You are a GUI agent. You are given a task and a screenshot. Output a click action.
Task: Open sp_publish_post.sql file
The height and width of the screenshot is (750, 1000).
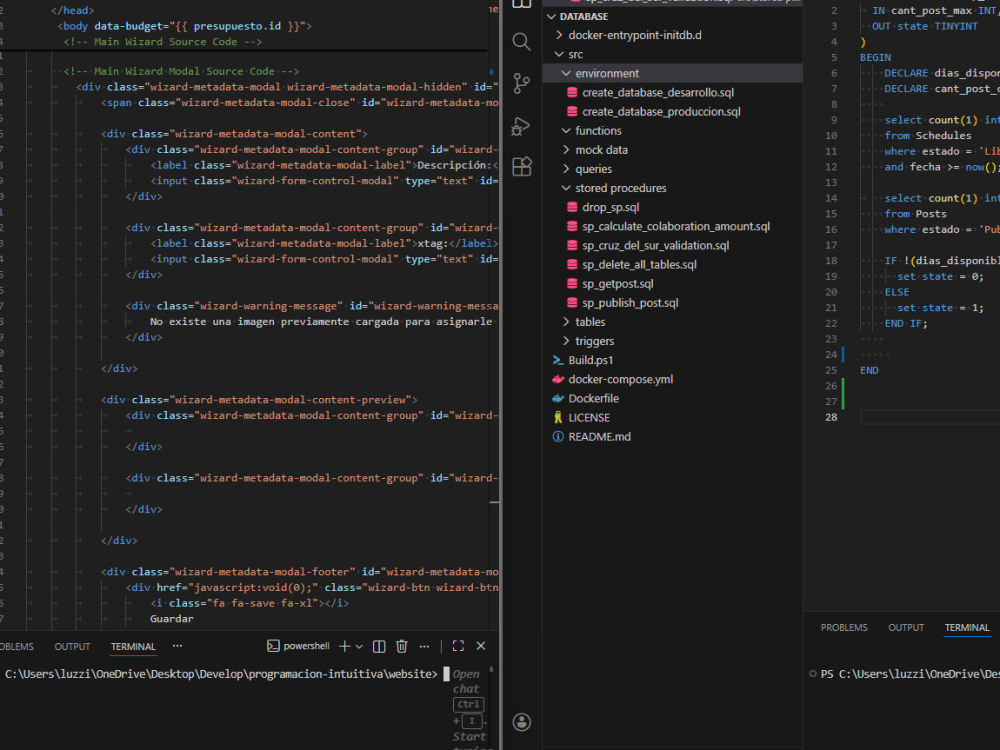point(629,303)
